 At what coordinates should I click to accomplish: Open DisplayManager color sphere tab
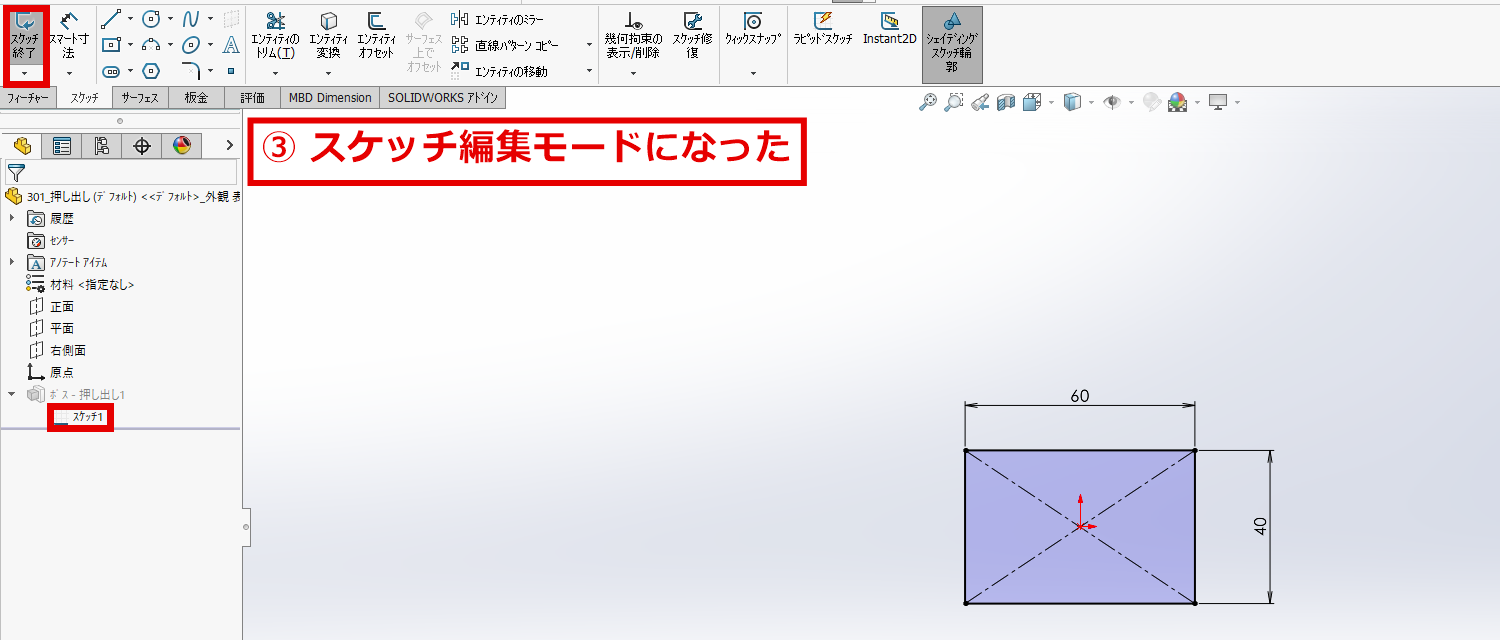181,146
